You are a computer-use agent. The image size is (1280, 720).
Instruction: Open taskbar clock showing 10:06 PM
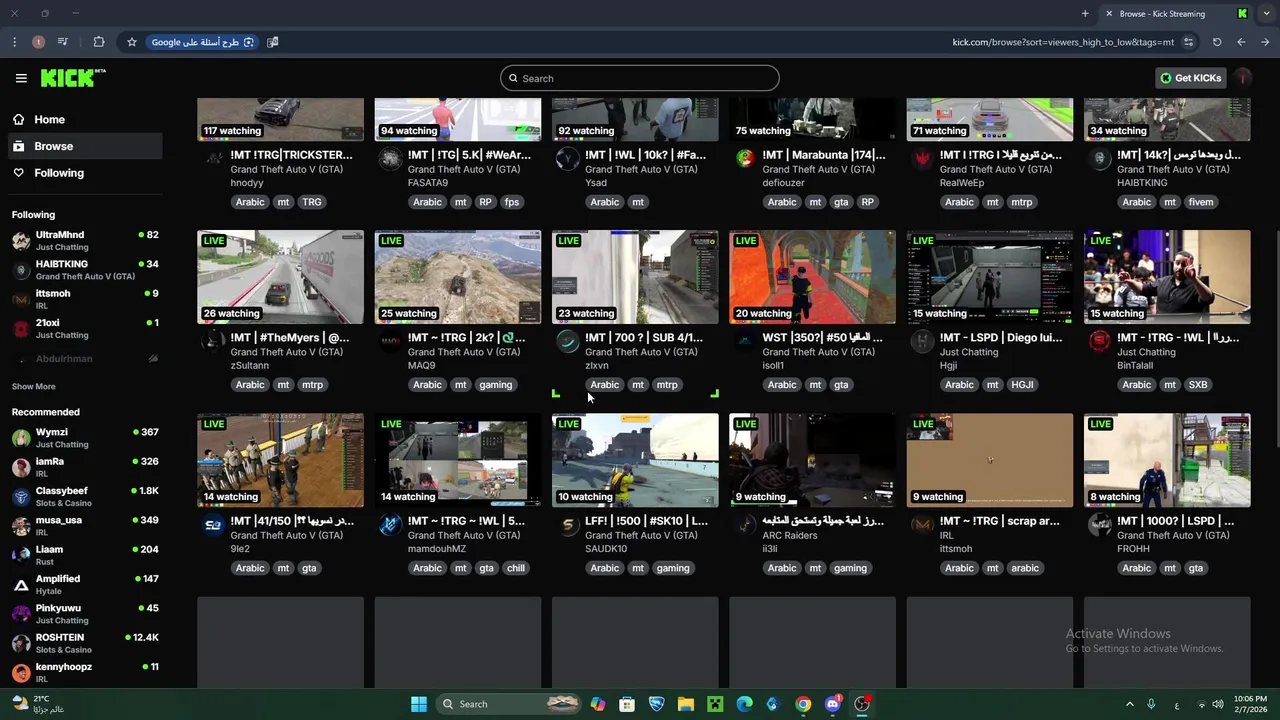pos(1249,704)
